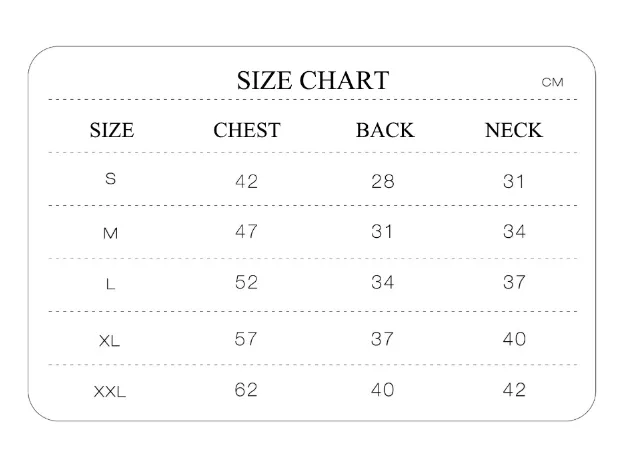The height and width of the screenshot is (469, 629).
Task: Click the L size row label
Action: [111, 284]
